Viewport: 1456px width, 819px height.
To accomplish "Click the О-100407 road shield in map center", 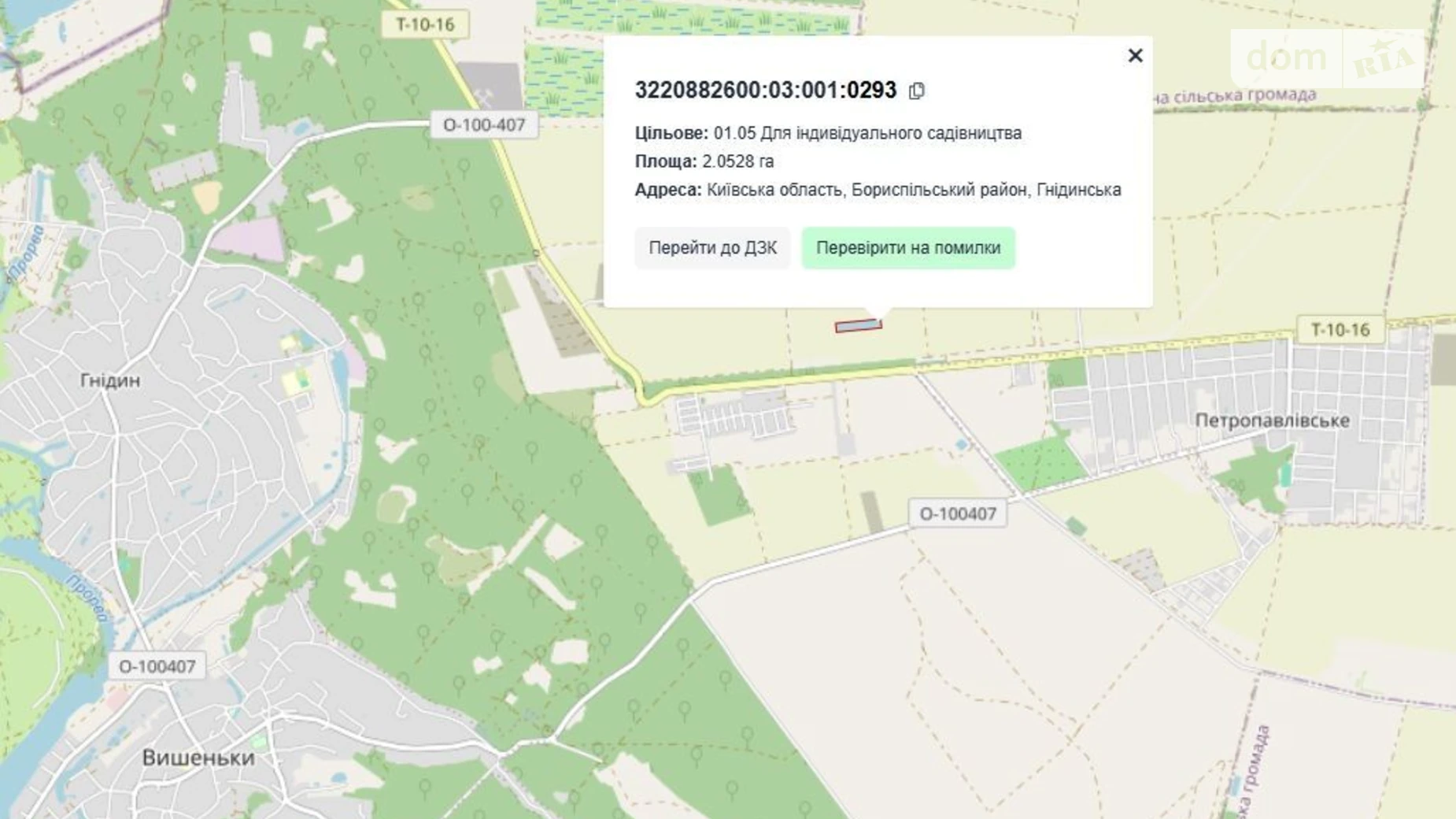I will coord(959,514).
